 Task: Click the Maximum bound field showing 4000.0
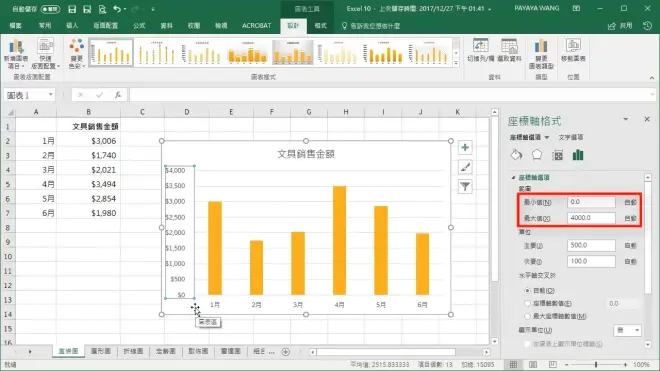point(591,218)
